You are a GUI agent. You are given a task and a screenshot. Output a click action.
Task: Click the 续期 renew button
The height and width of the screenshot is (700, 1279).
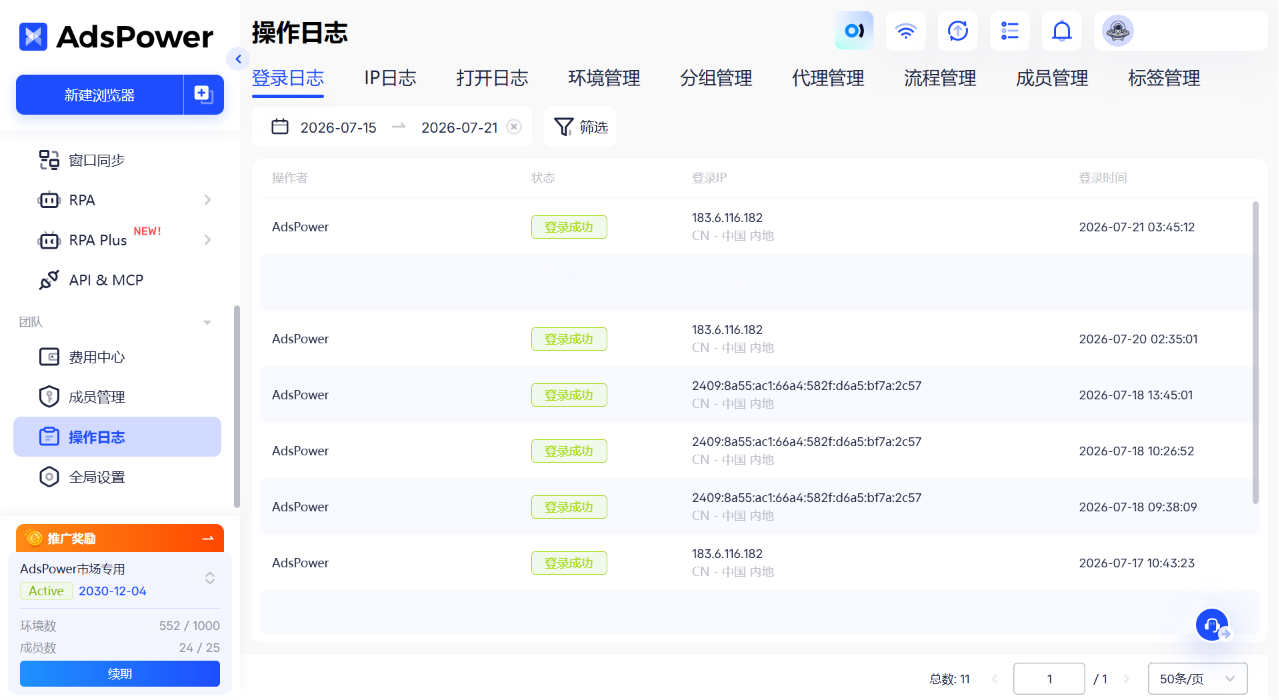point(120,674)
